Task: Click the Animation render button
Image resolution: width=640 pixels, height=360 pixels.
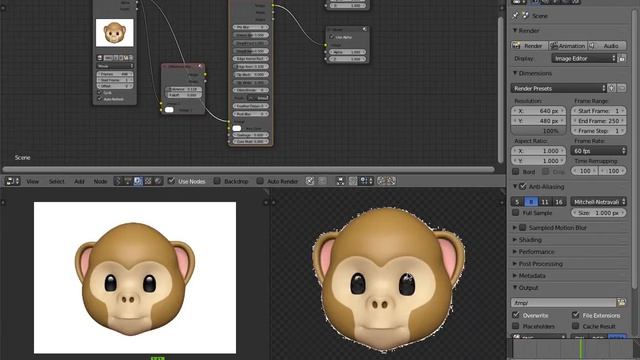Action: pos(568,46)
